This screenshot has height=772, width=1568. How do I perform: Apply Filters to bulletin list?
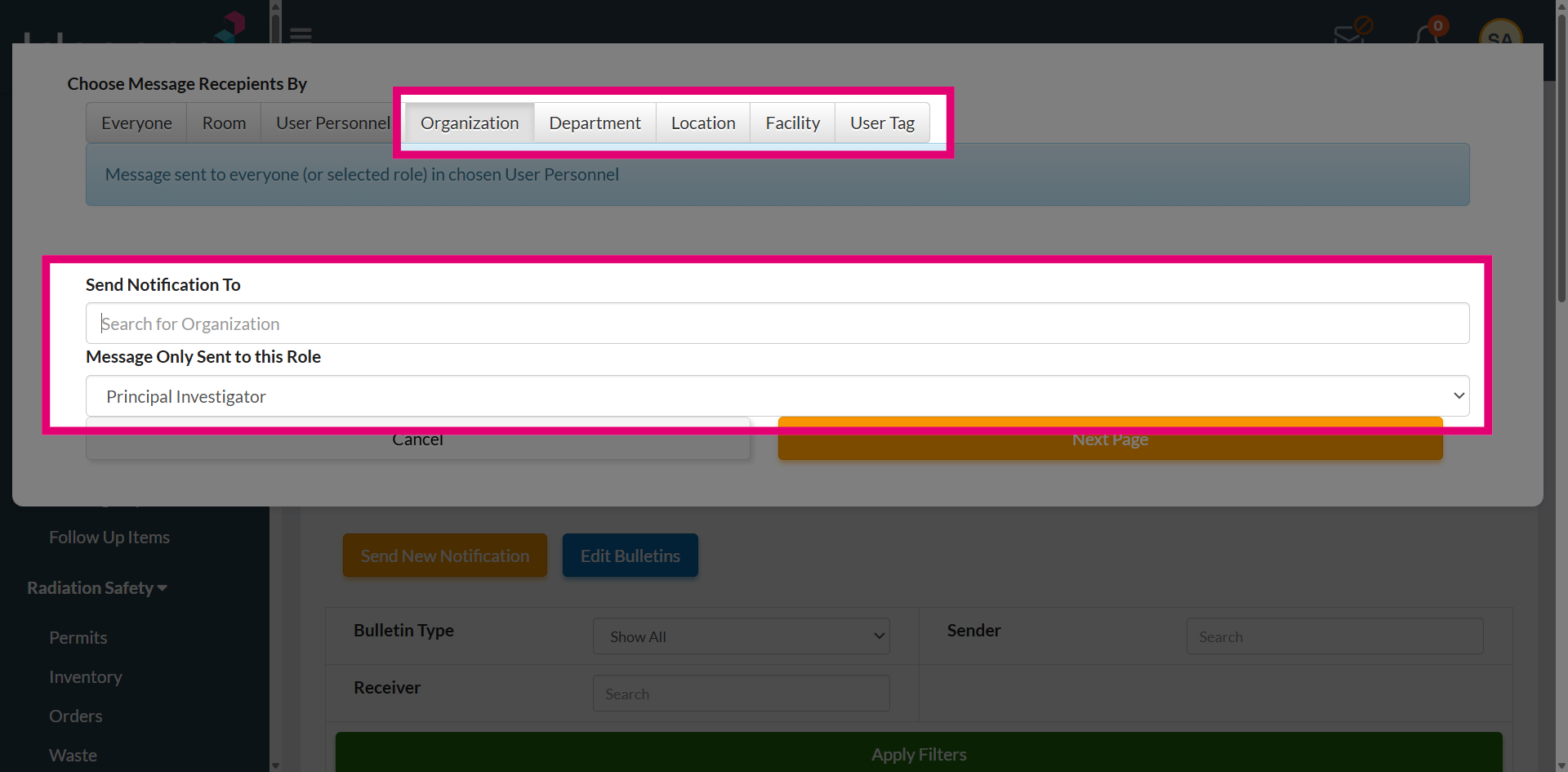point(919,753)
